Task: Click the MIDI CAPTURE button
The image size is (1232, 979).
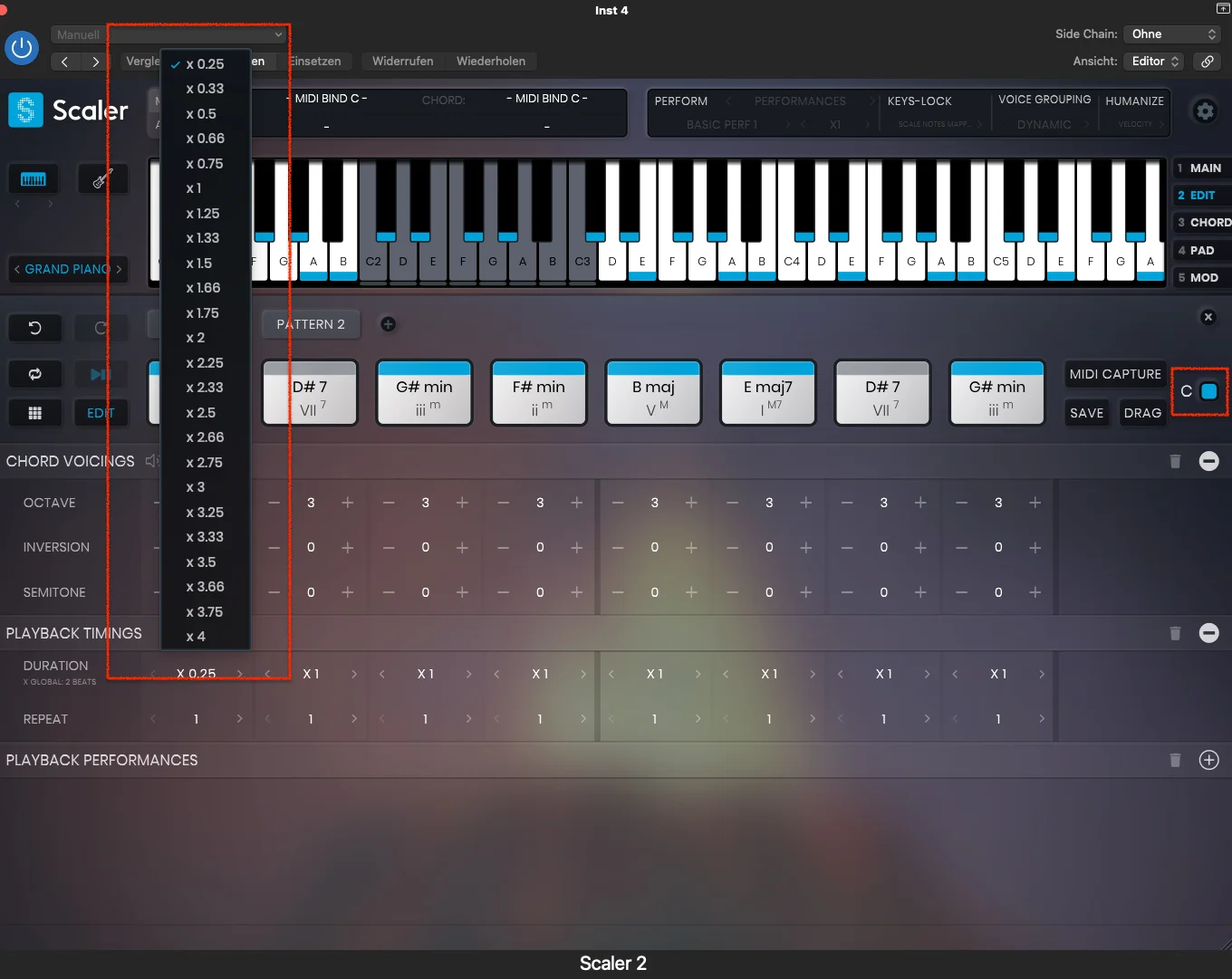Action: [1115, 374]
